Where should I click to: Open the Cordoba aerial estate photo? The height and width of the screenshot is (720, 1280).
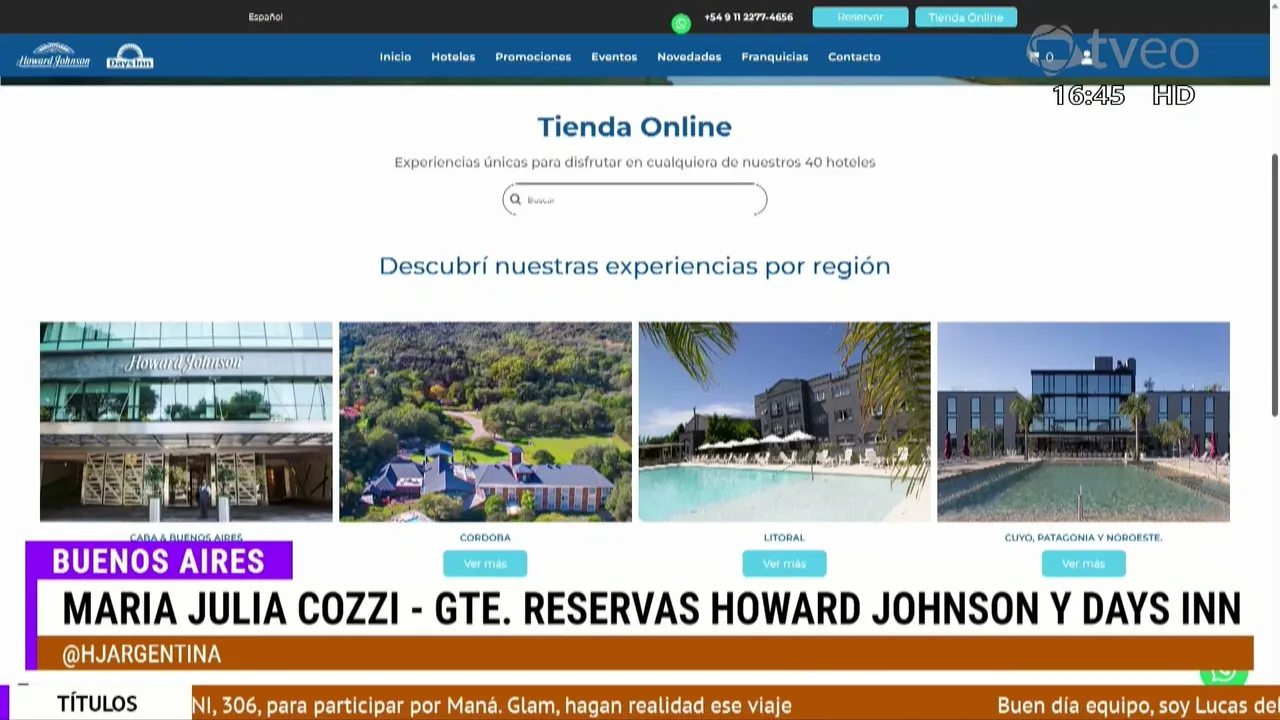point(485,421)
